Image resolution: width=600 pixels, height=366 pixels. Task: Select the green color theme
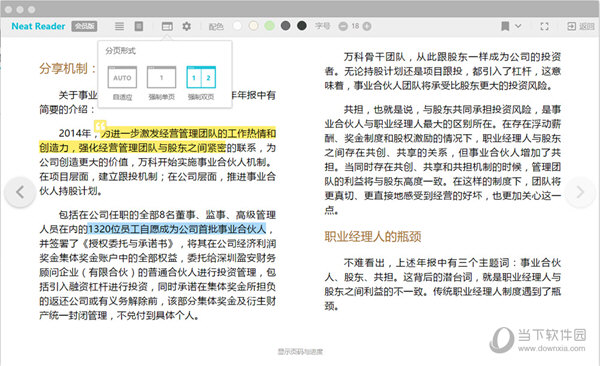point(269,26)
